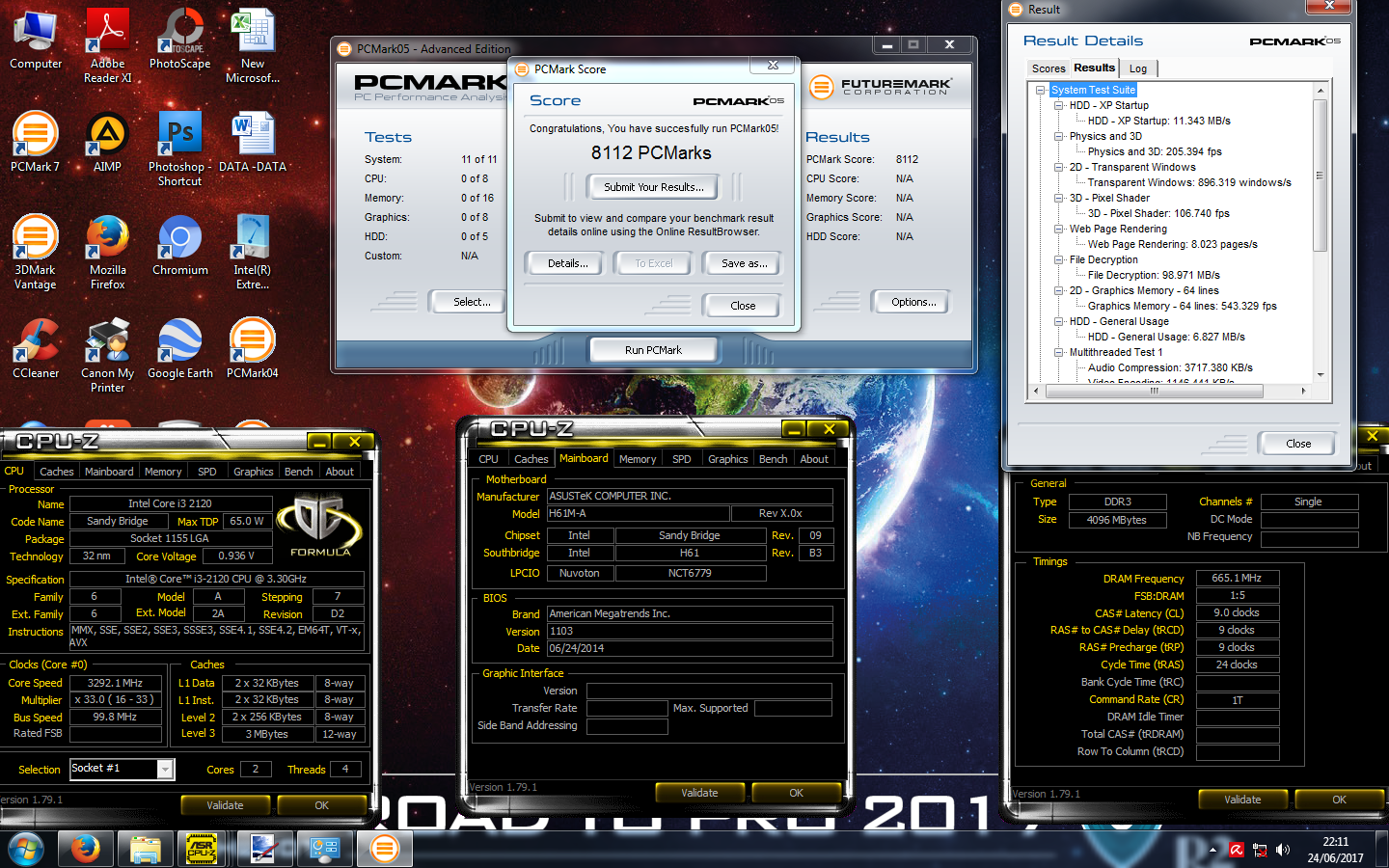
Task: Select the PhotoScape desktop icon
Action: (x=180, y=39)
